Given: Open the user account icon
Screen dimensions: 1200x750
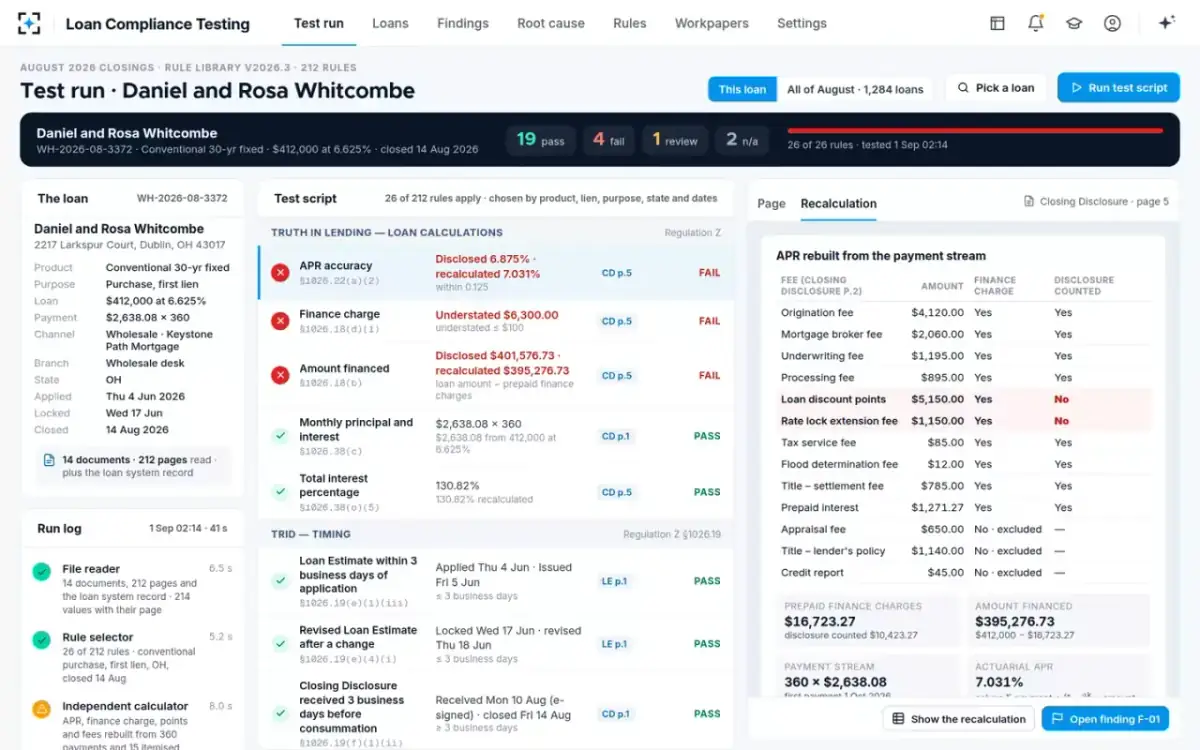Looking at the screenshot, I should coord(1112,23).
